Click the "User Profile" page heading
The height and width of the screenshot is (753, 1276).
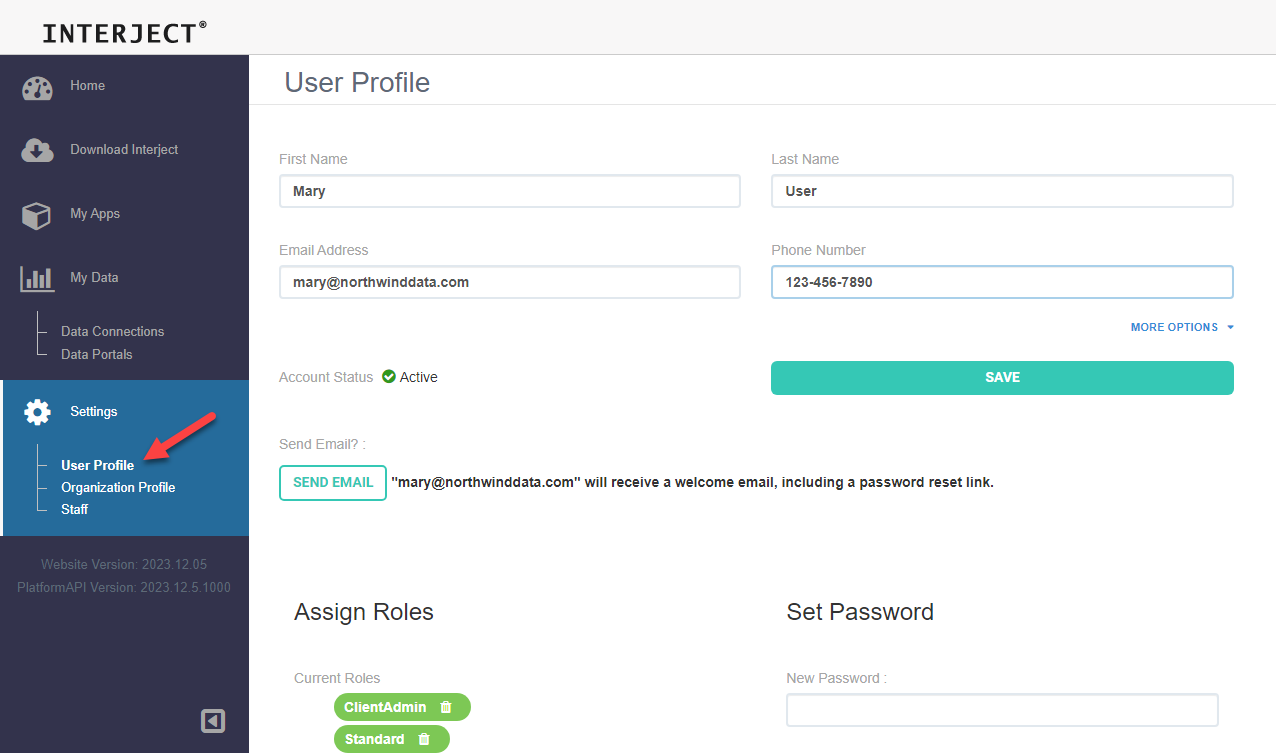357,82
